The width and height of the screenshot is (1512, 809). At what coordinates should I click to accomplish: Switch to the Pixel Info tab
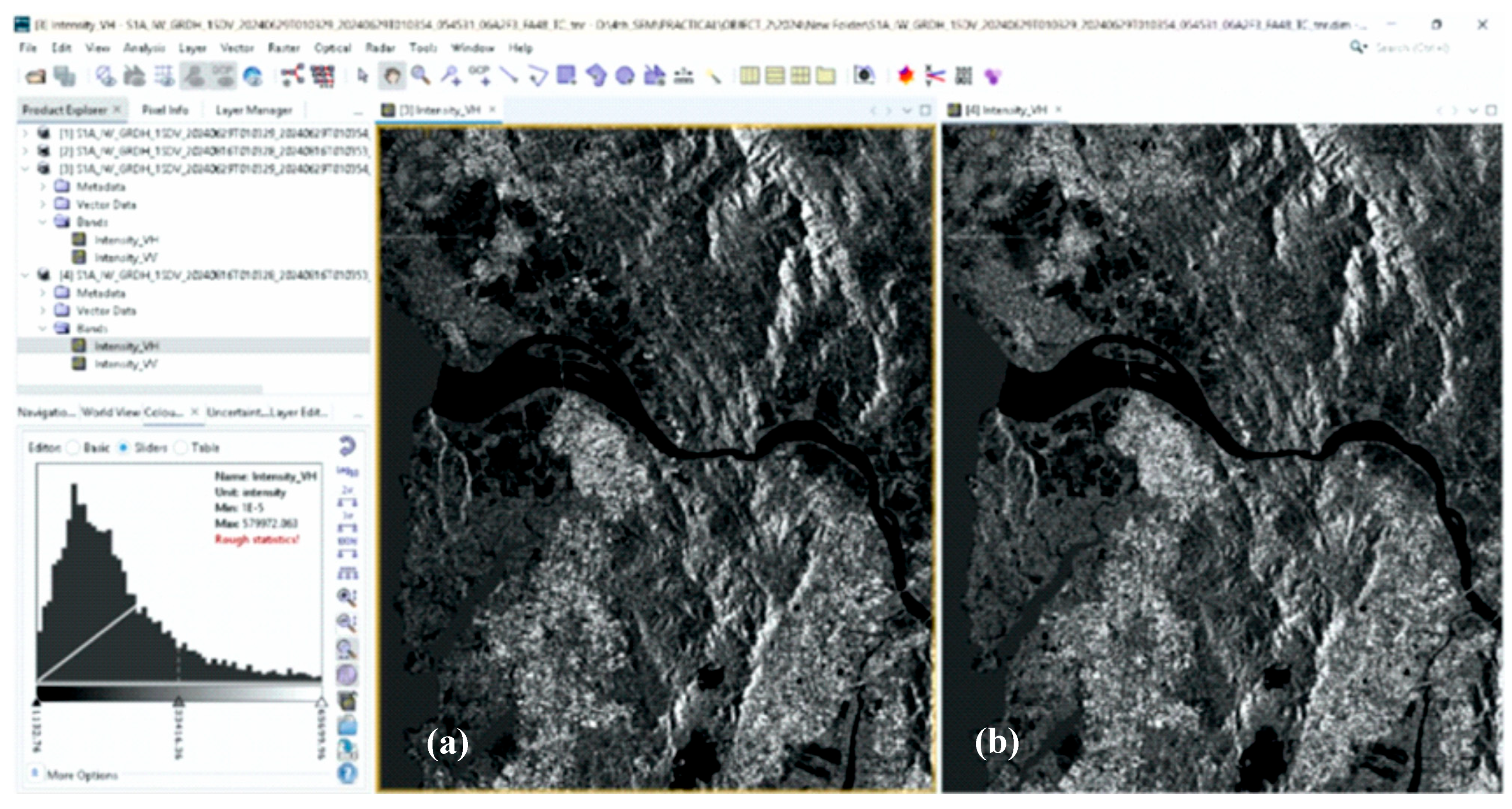165,110
